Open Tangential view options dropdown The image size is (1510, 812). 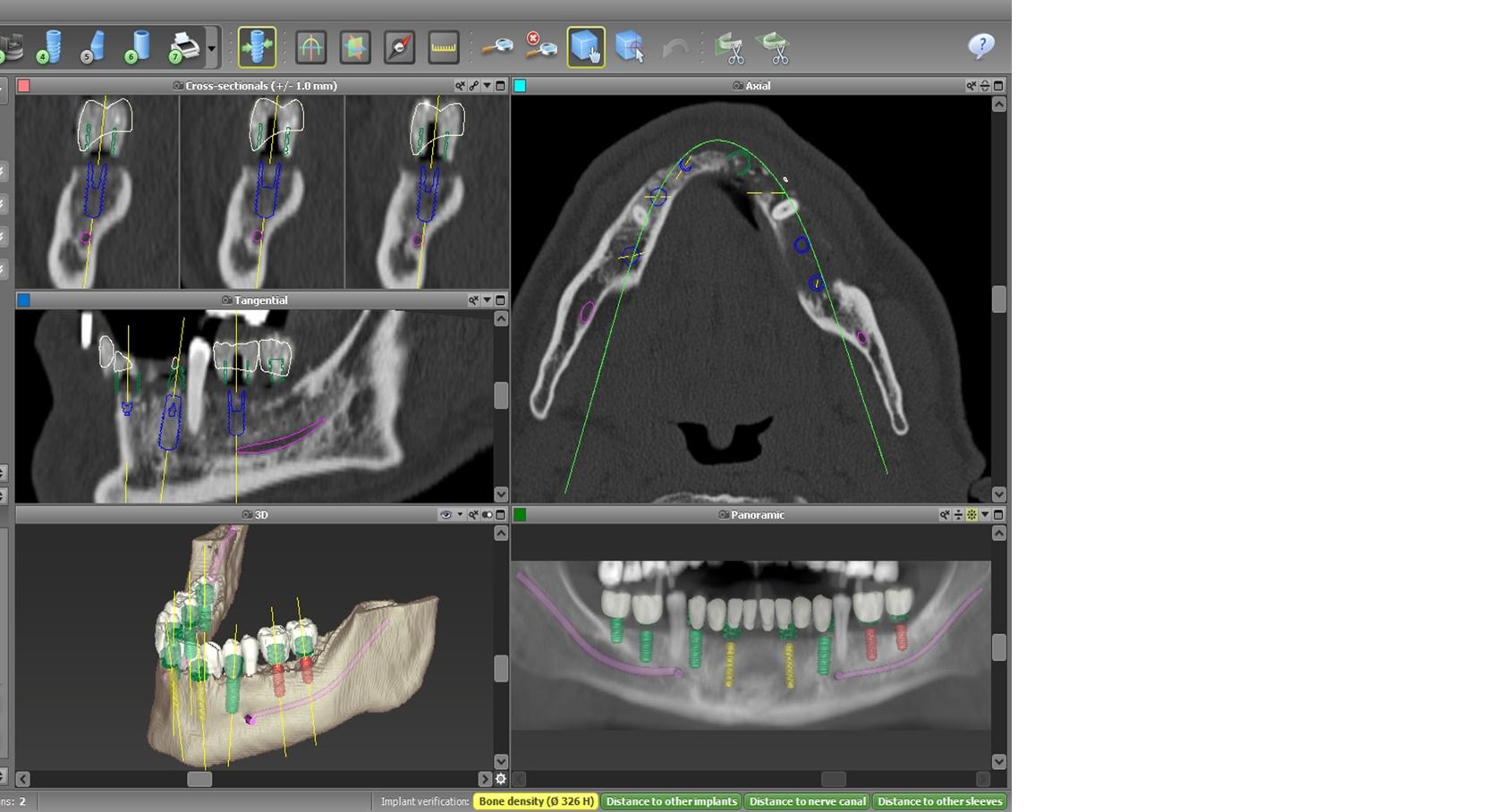(488, 300)
